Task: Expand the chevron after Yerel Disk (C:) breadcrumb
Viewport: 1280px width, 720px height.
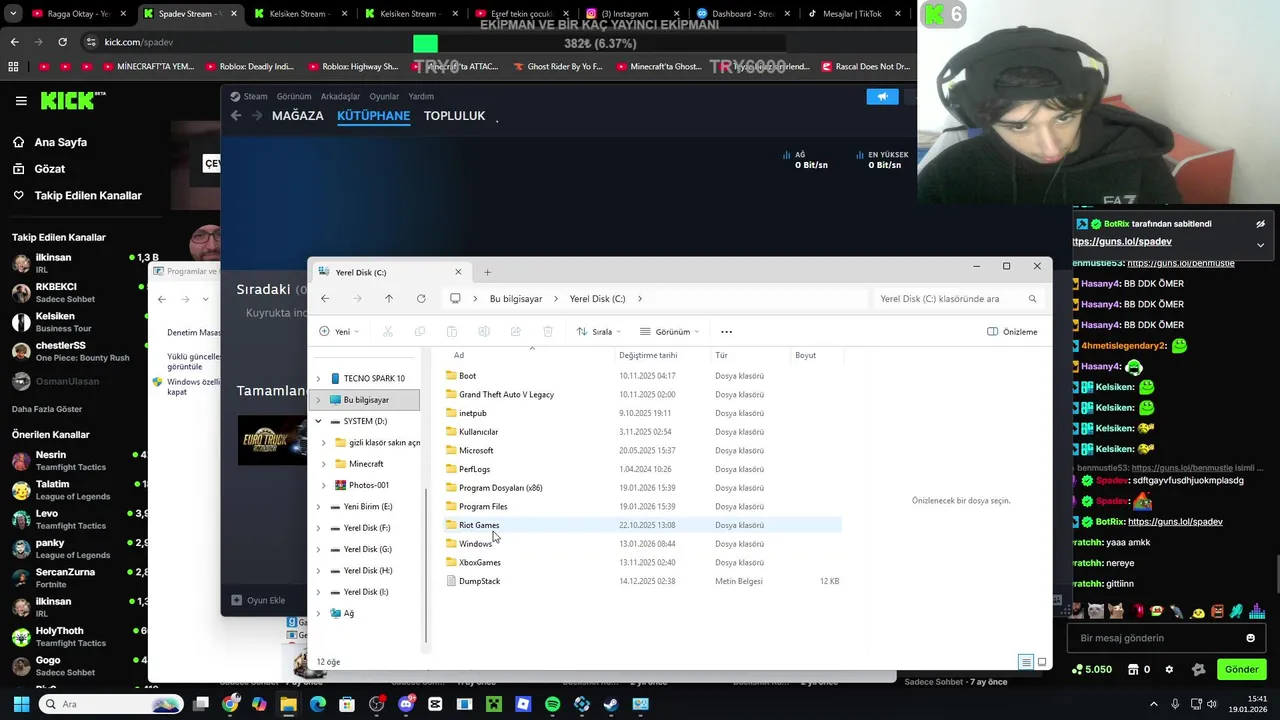Action: [x=639, y=299]
